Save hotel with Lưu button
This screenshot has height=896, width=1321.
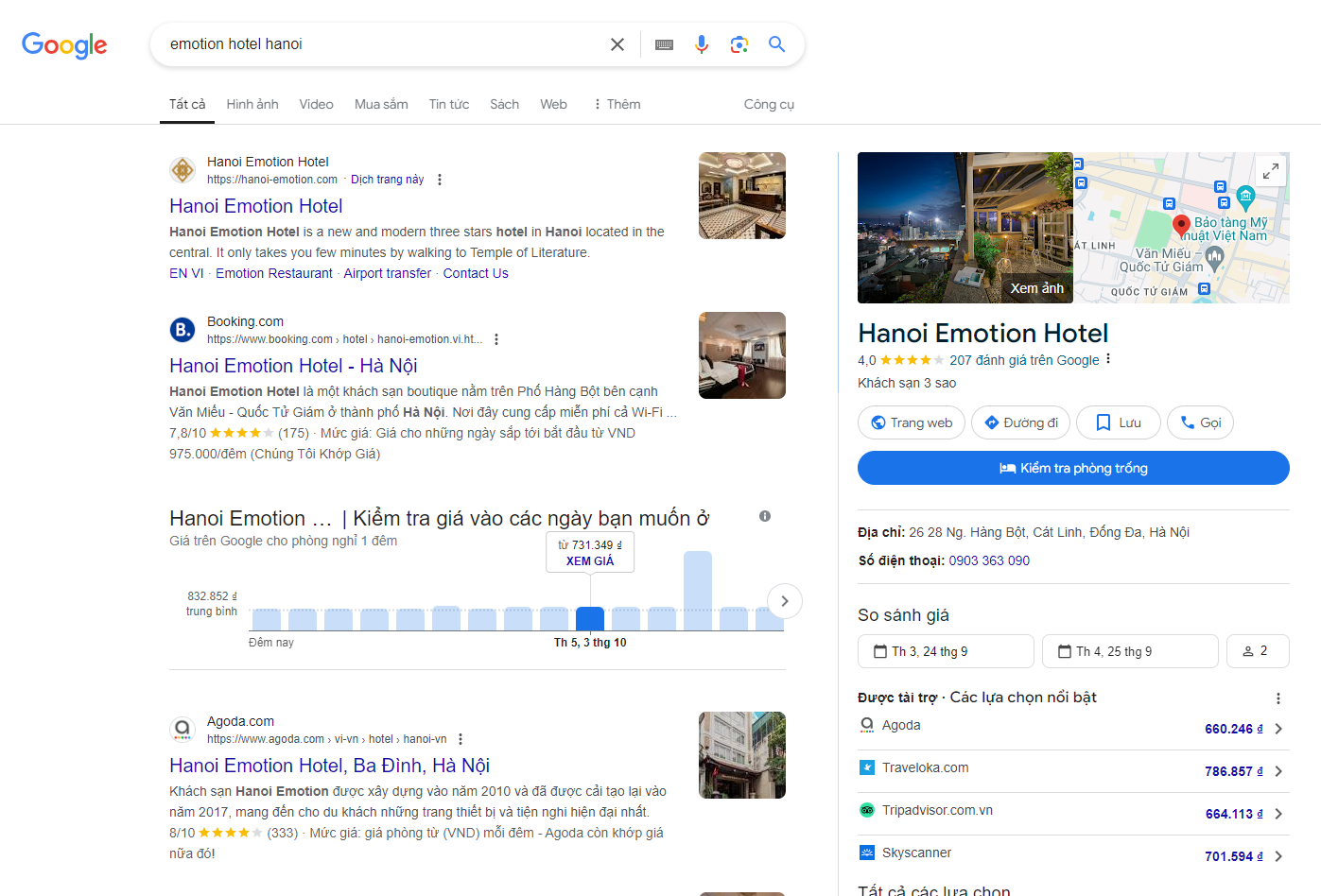tap(1118, 422)
